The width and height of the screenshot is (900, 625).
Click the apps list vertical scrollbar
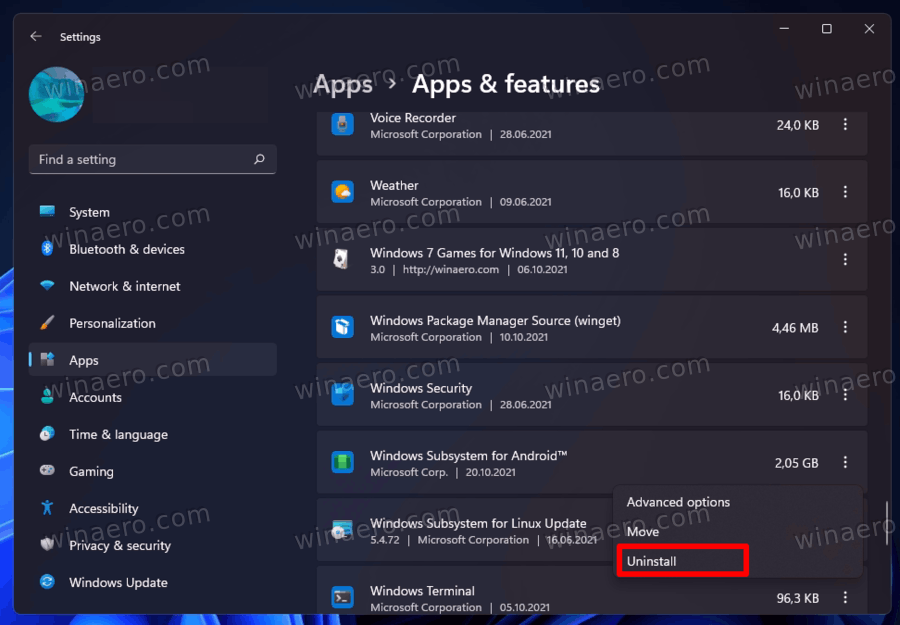coord(887,523)
